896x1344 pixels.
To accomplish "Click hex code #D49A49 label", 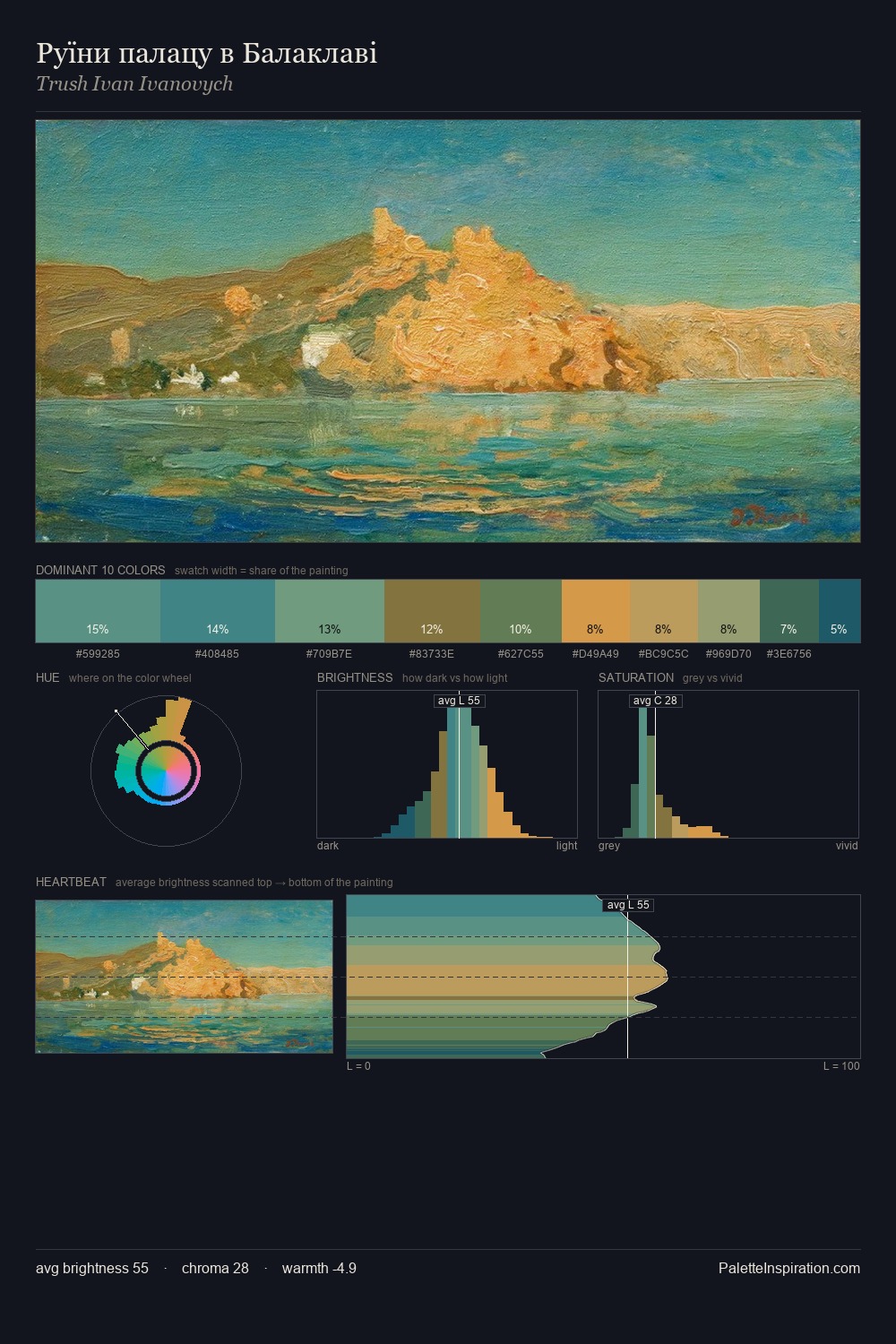I will (596, 654).
